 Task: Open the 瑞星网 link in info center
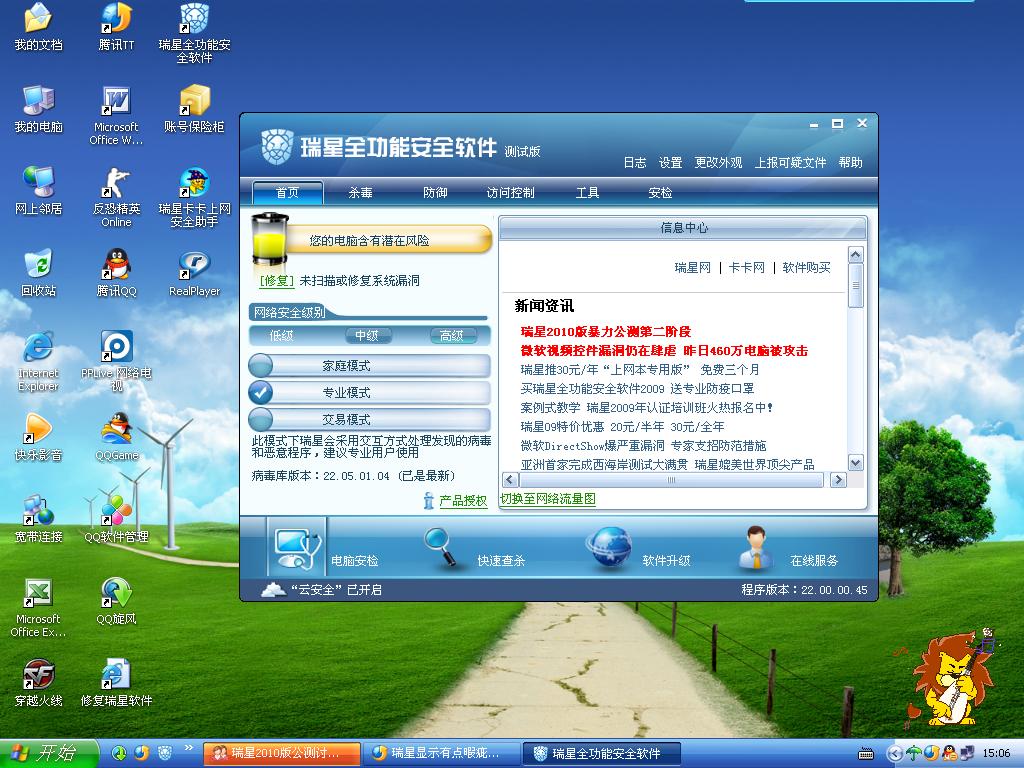[692, 268]
